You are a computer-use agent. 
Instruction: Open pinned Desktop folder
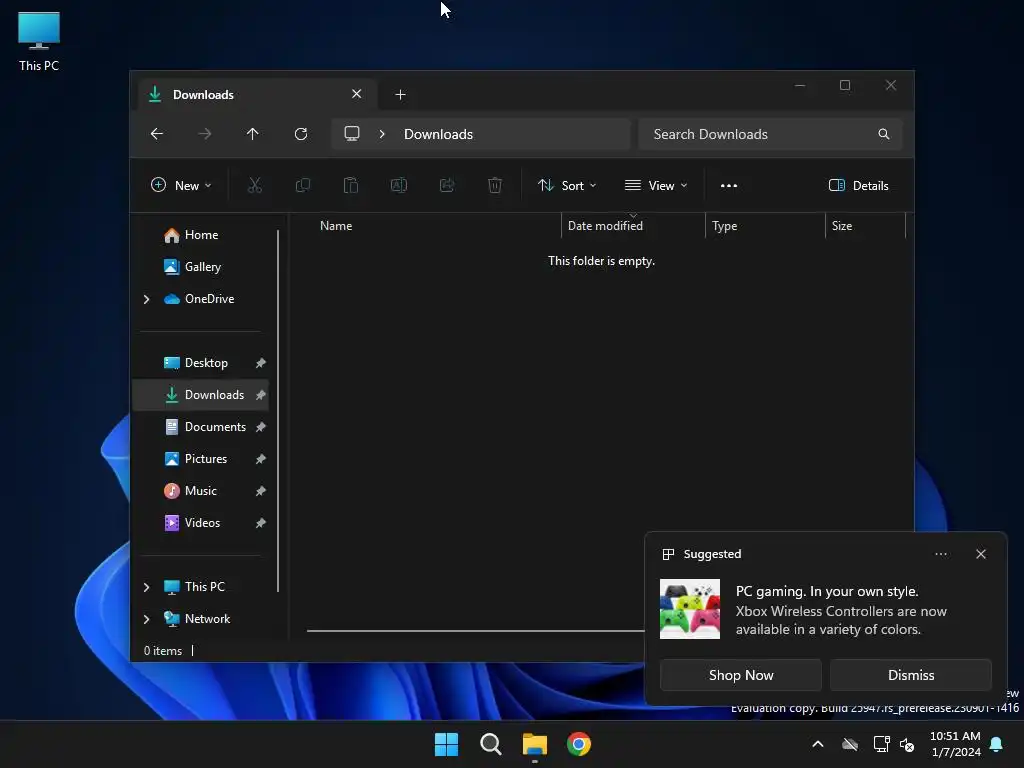click(200, 363)
